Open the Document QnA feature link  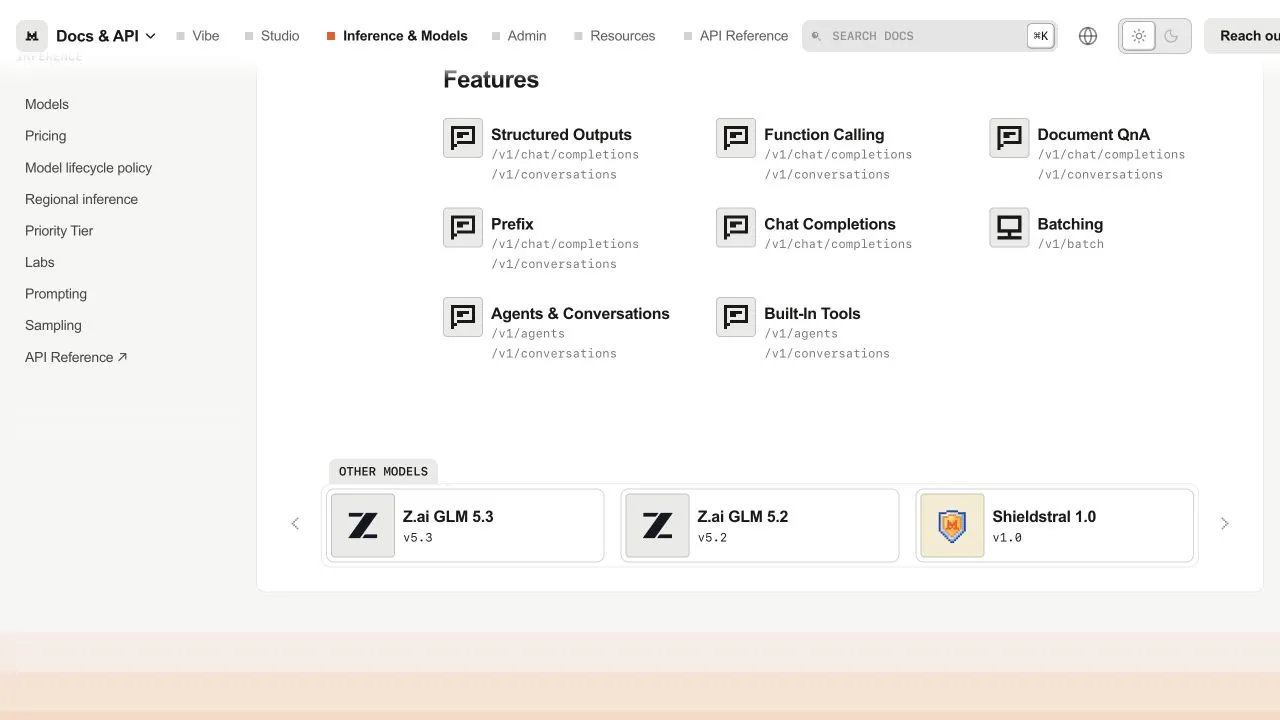click(1094, 134)
